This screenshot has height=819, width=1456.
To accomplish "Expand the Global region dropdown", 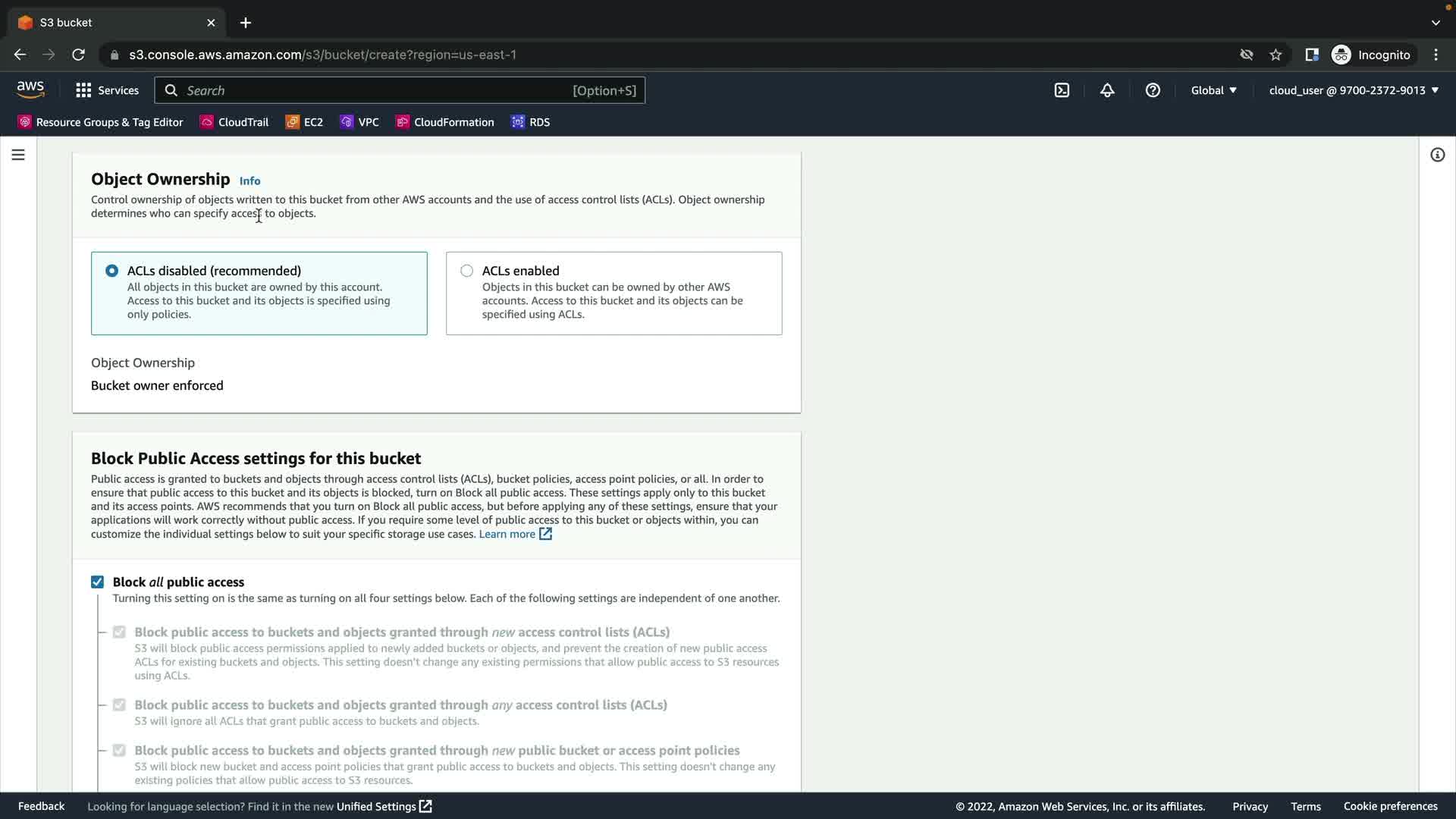I will point(1213,90).
